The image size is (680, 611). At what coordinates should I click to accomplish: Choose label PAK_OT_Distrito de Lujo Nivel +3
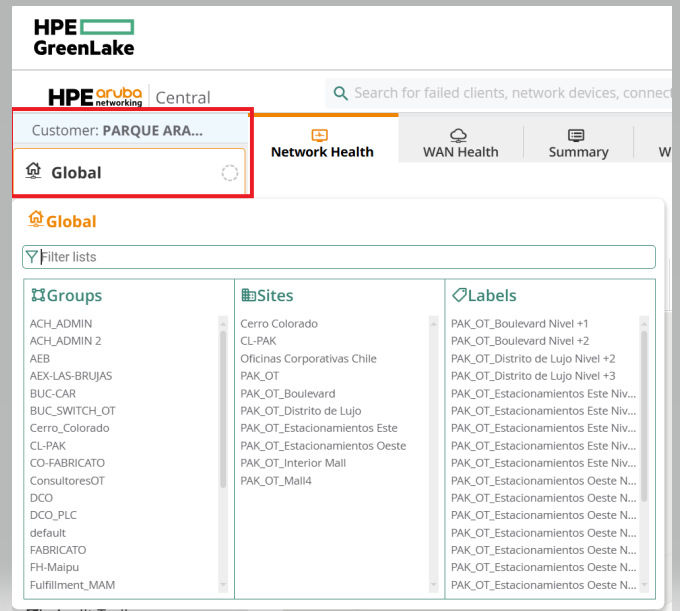click(533, 376)
